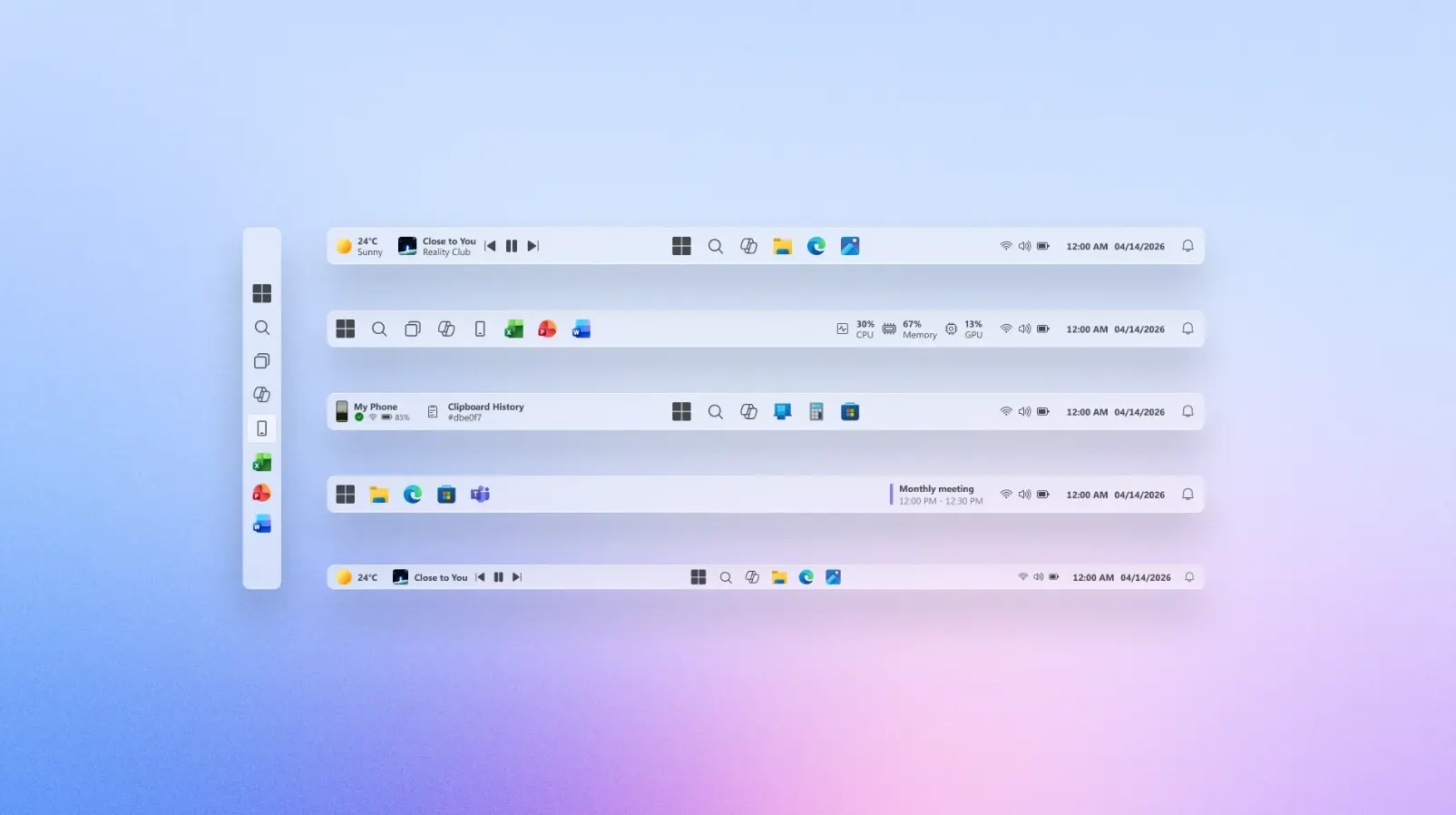Open the 67% Memory usage indicator
The height and width of the screenshot is (815, 1456).
910,329
